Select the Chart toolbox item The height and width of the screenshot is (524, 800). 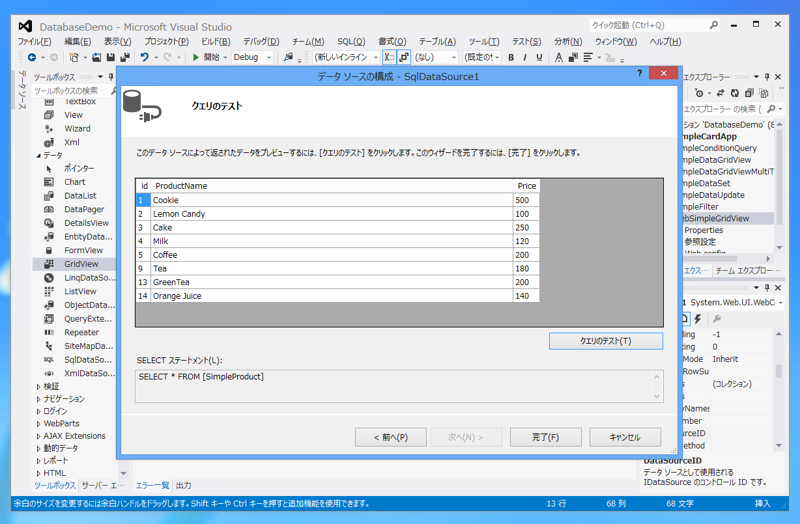pyautogui.click(x=74, y=182)
